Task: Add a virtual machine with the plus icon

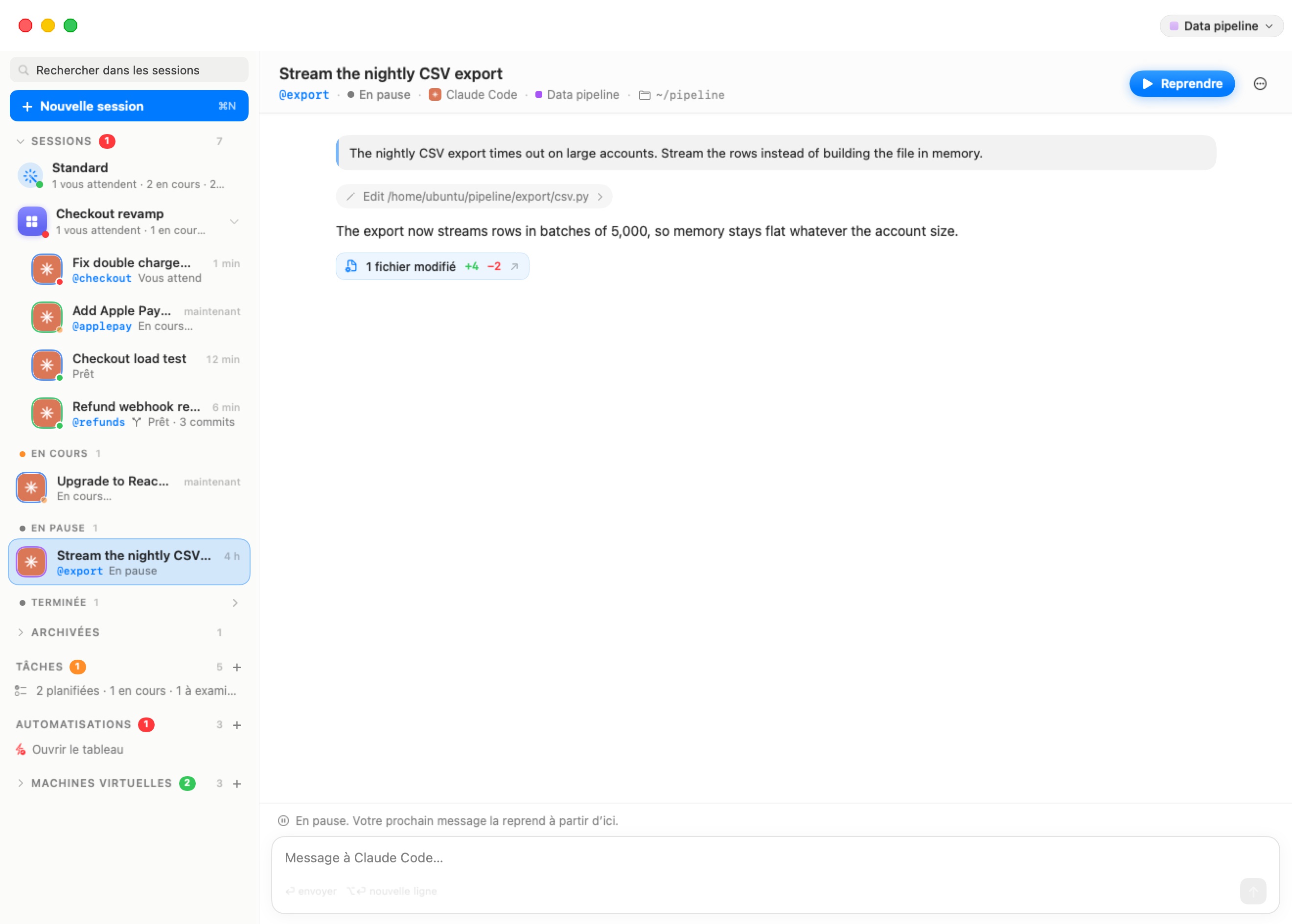Action: point(237,784)
